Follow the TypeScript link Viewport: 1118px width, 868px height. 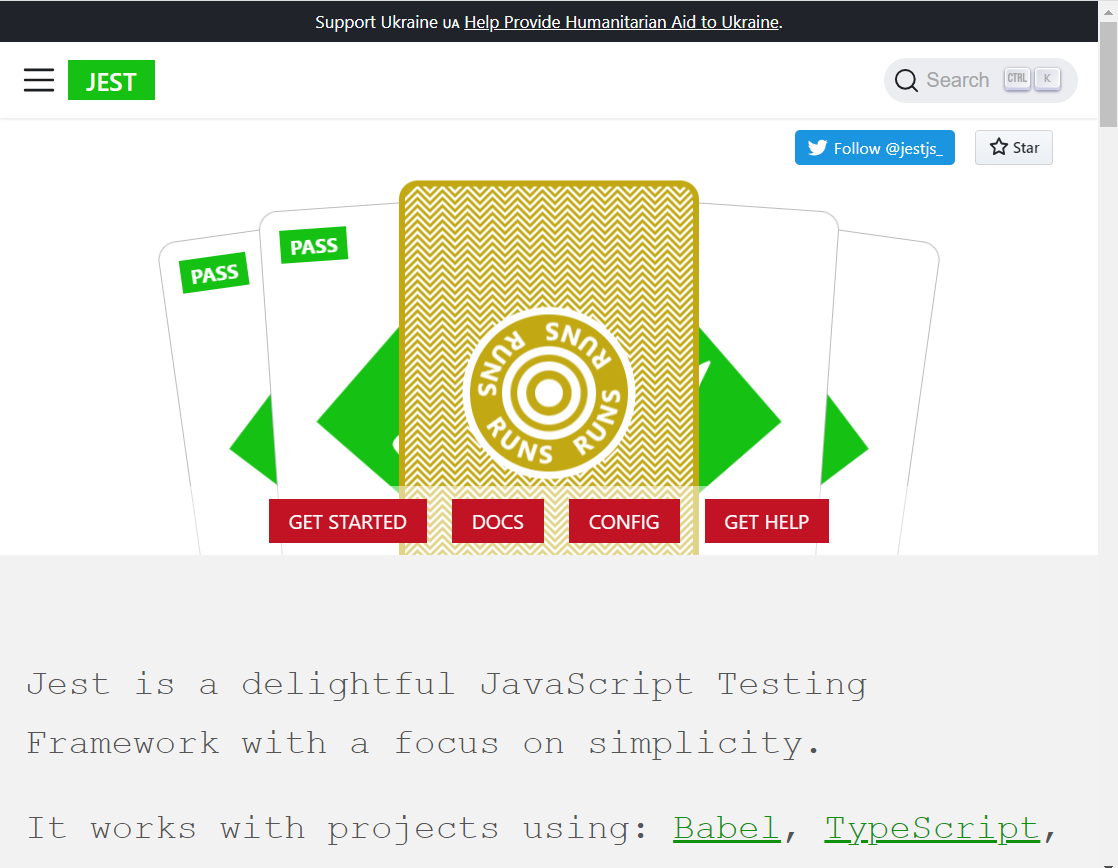[932, 828]
